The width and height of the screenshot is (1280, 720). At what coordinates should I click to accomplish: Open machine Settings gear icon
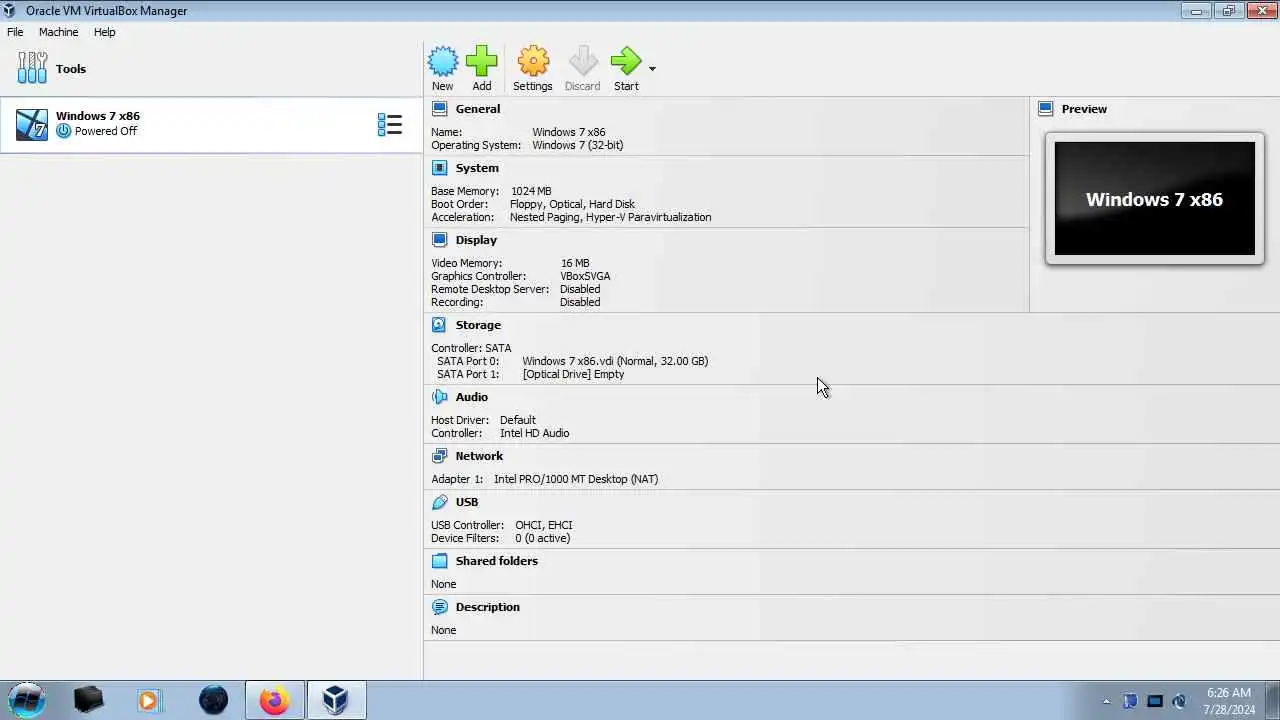click(533, 62)
